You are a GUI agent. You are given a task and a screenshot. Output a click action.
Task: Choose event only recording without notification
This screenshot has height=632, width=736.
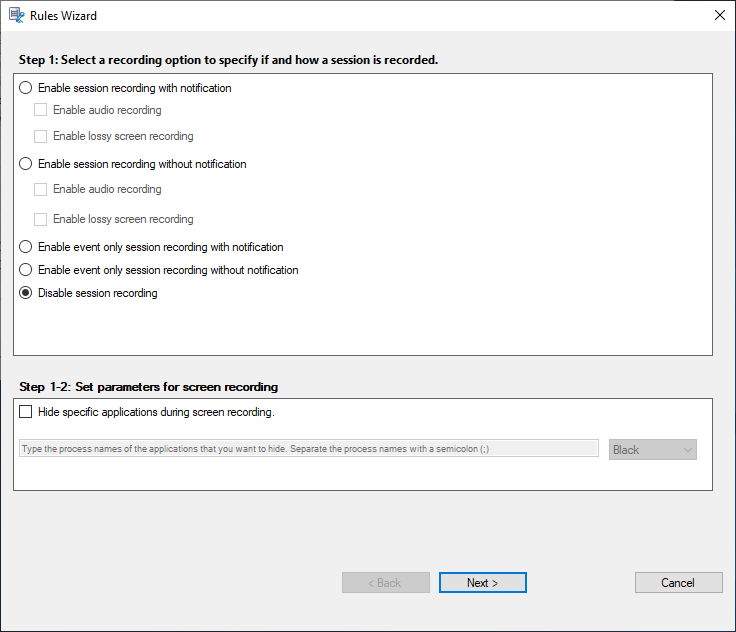point(26,270)
